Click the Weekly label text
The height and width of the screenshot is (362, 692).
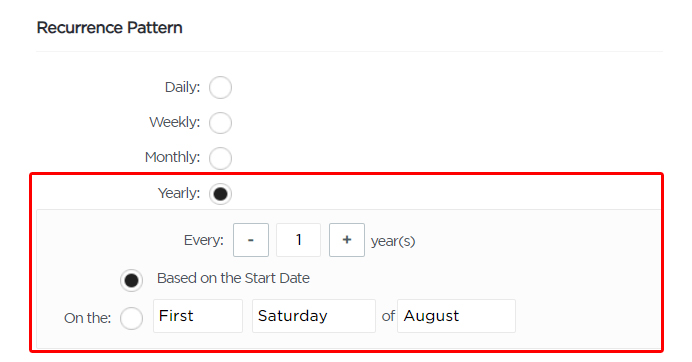(x=175, y=122)
